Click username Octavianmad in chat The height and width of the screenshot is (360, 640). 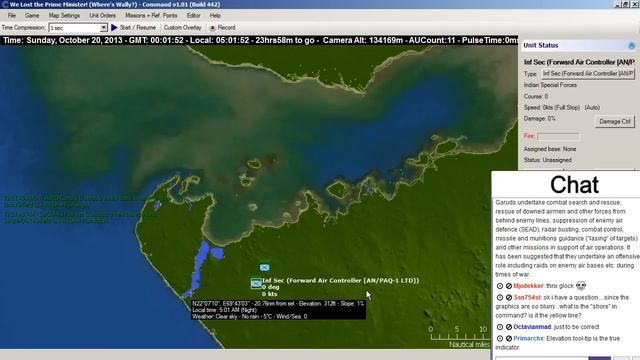pyautogui.click(x=532, y=327)
